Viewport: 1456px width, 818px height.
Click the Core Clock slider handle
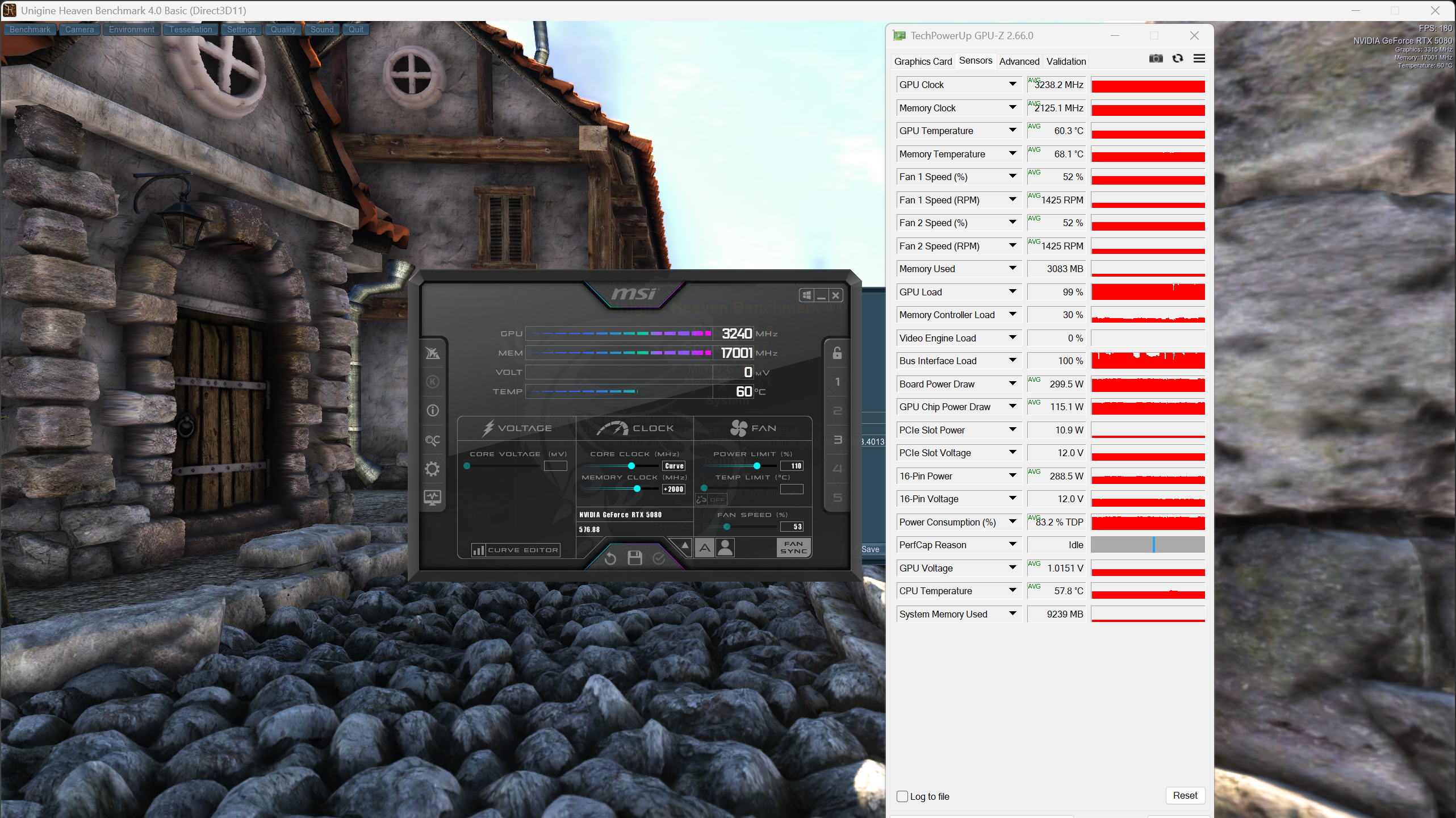click(631, 466)
